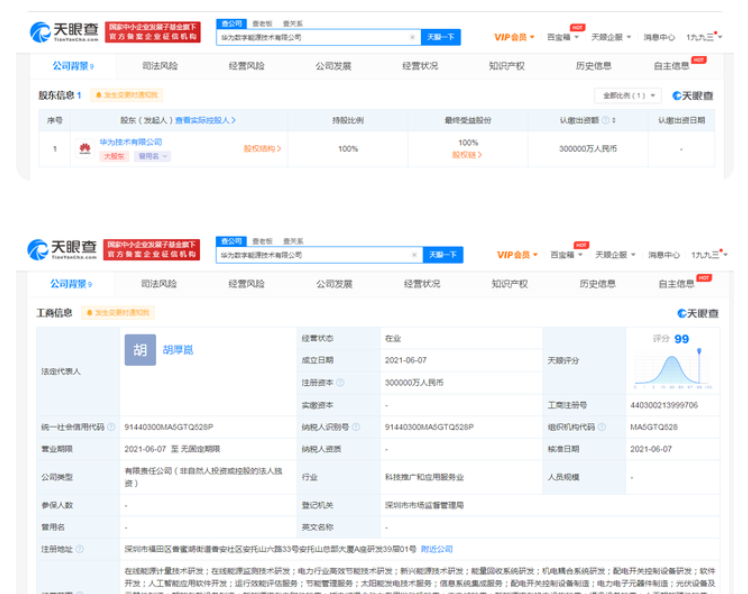Click 工商注册号 value 440300213999706
This screenshot has width=748, height=594.
click(x=664, y=405)
